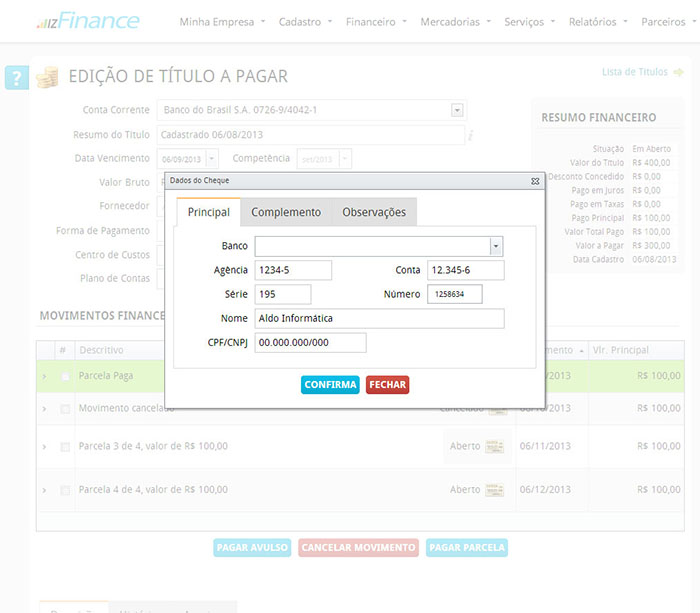
Task: Click the info icon beside Resumo do Título
Action: coord(471,135)
